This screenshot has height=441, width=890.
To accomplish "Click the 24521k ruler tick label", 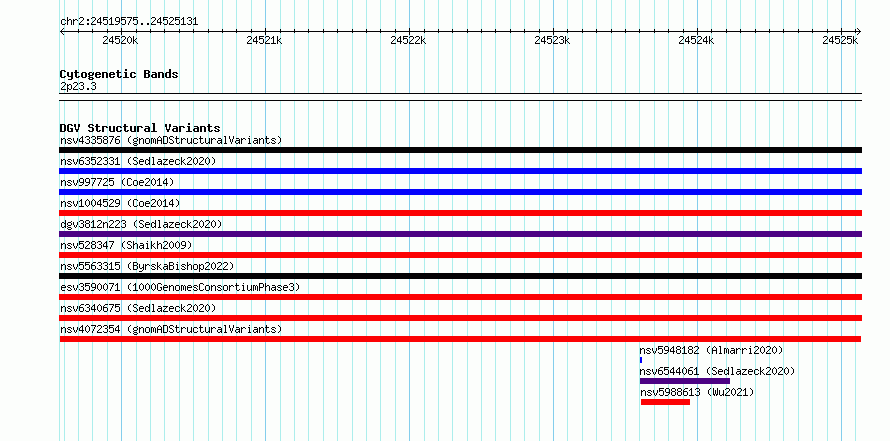I will click(x=265, y=40).
